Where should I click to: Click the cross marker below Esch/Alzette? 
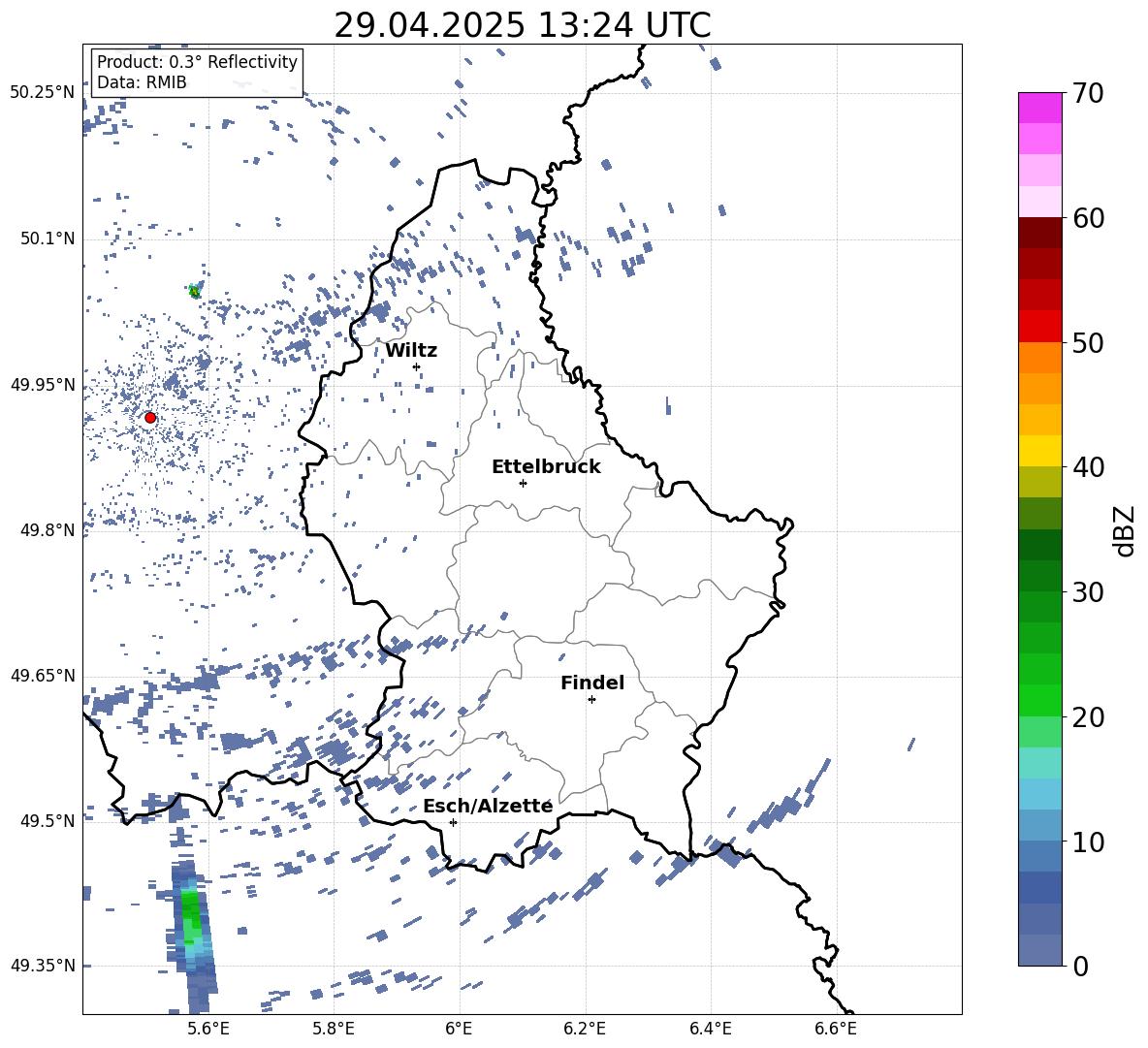coord(453,822)
